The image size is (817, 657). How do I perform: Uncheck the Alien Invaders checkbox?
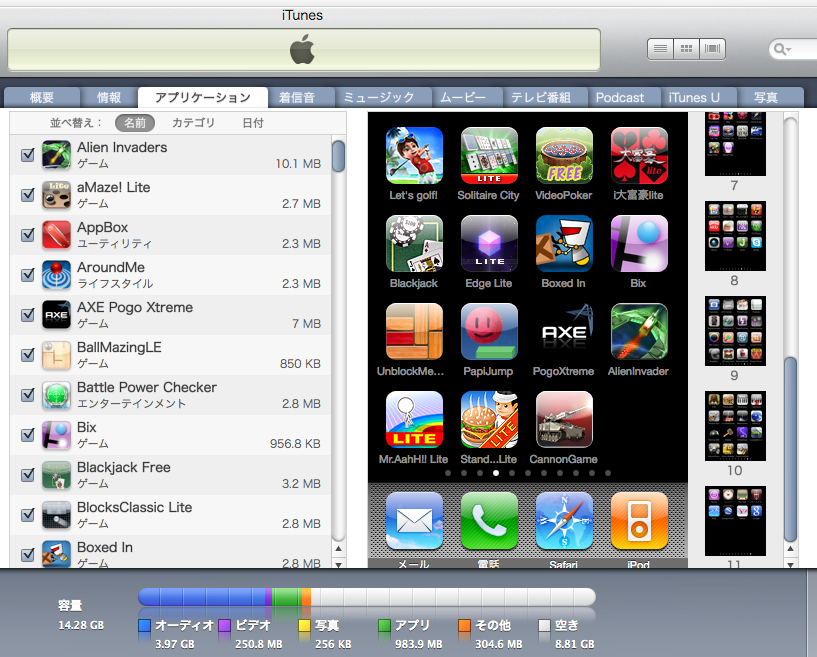28,155
